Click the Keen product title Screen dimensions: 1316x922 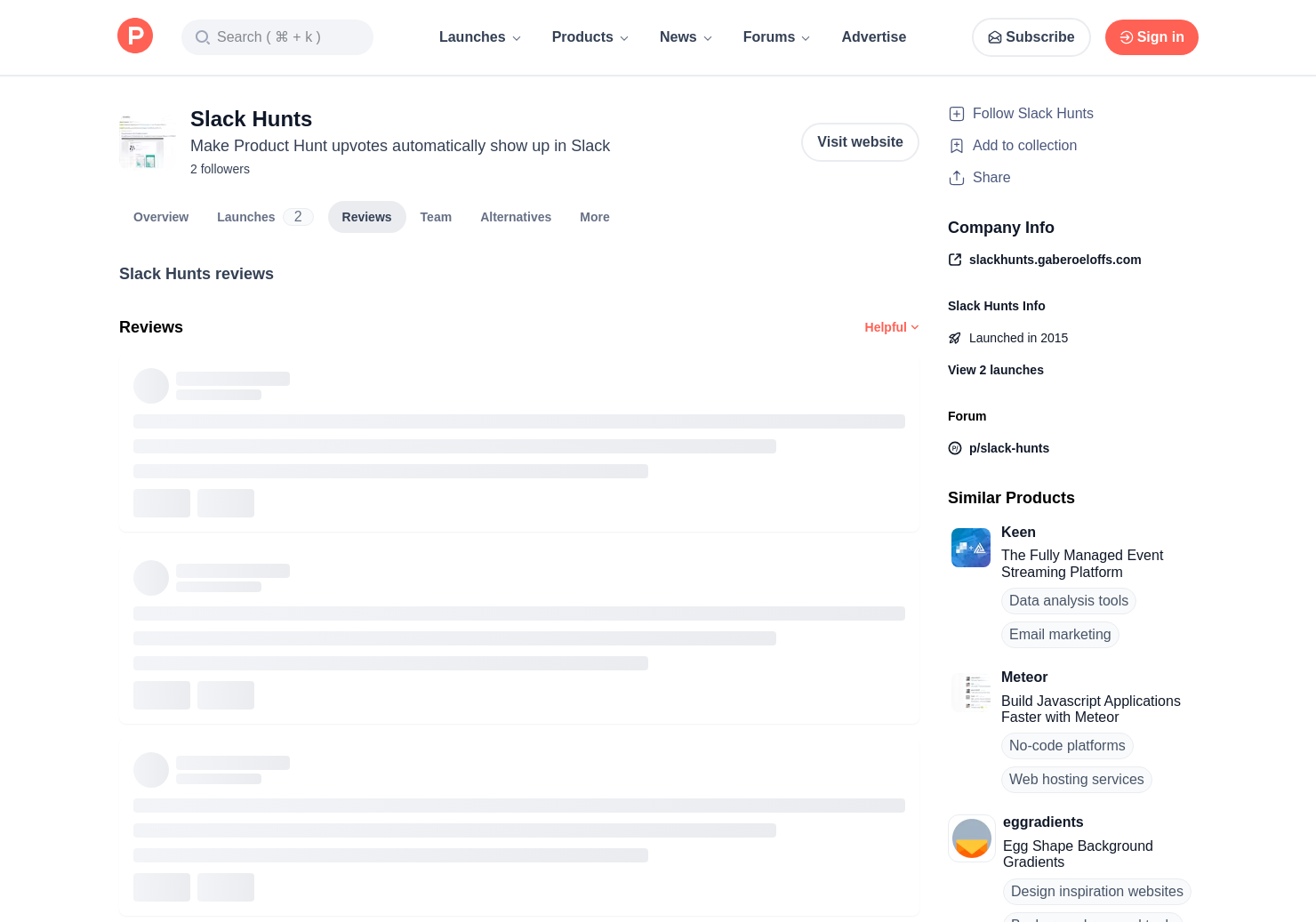(x=1018, y=532)
